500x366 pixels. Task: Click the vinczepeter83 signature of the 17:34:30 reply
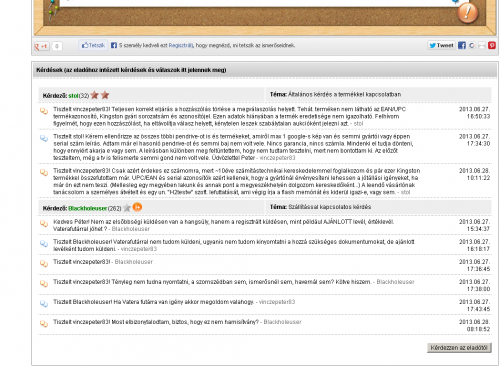[277, 158]
